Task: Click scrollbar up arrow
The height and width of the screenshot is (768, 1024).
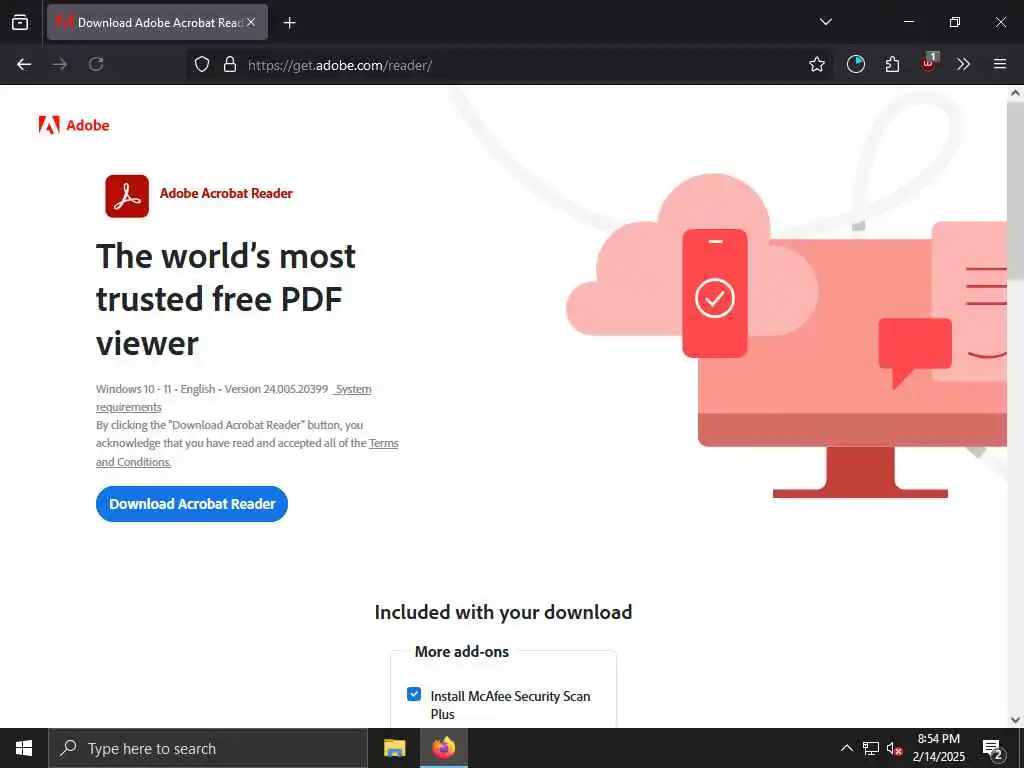Action: coord(1015,93)
